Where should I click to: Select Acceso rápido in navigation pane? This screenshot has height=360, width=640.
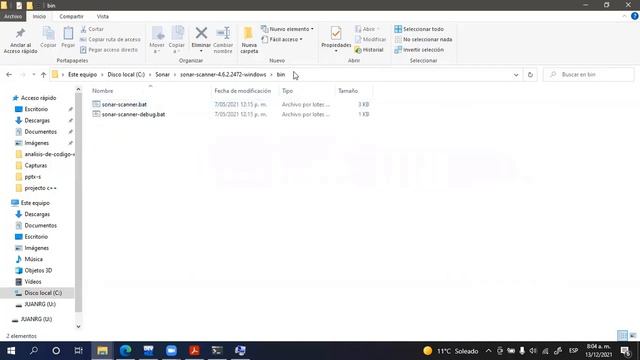click(38, 98)
